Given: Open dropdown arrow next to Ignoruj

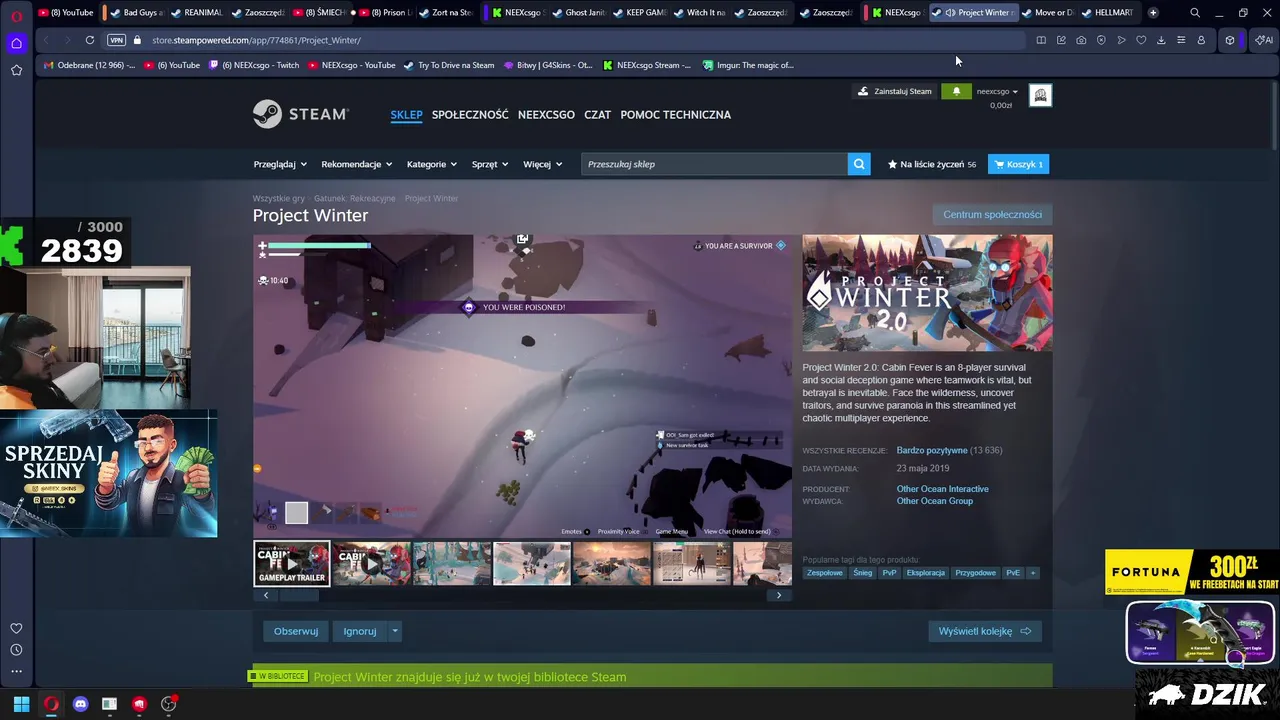Looking at the screenshot, I should [395, 631].
